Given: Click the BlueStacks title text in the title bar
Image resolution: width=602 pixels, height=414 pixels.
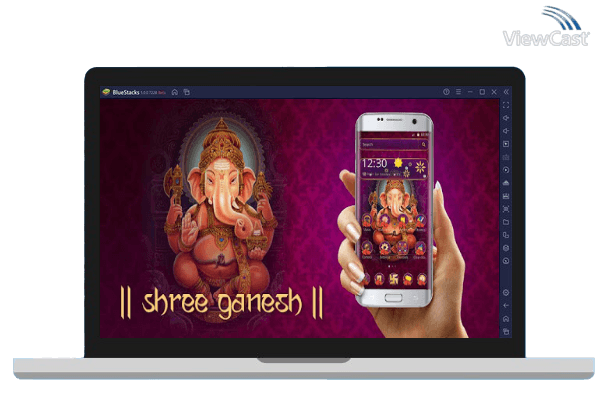Looking at the screenshot, I should [126, 93].
